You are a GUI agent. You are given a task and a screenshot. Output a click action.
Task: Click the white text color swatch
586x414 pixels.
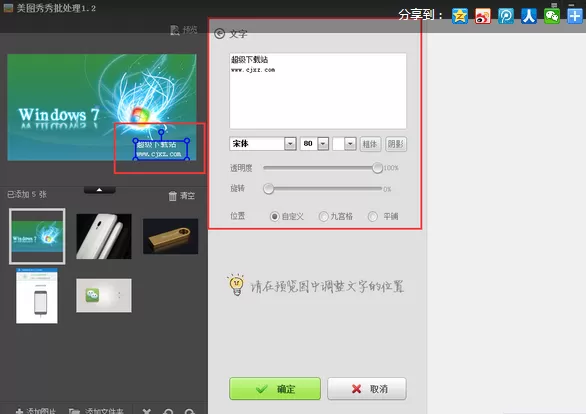[x=338, y=144]
